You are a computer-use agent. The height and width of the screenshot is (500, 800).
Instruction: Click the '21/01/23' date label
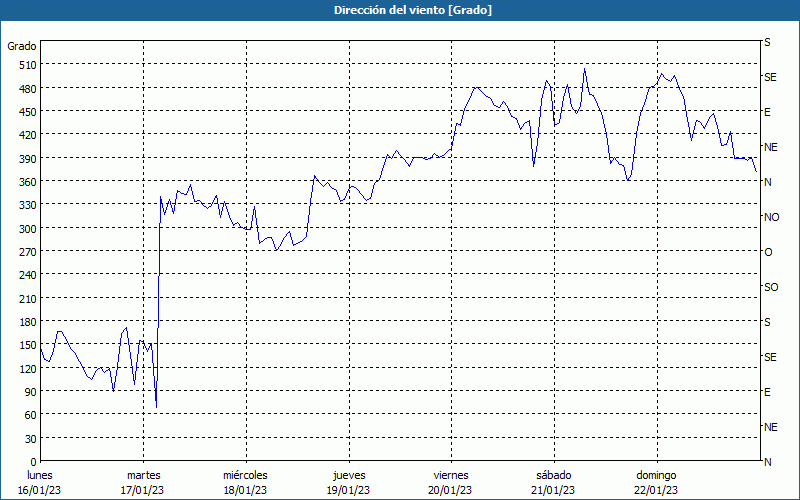553,490
